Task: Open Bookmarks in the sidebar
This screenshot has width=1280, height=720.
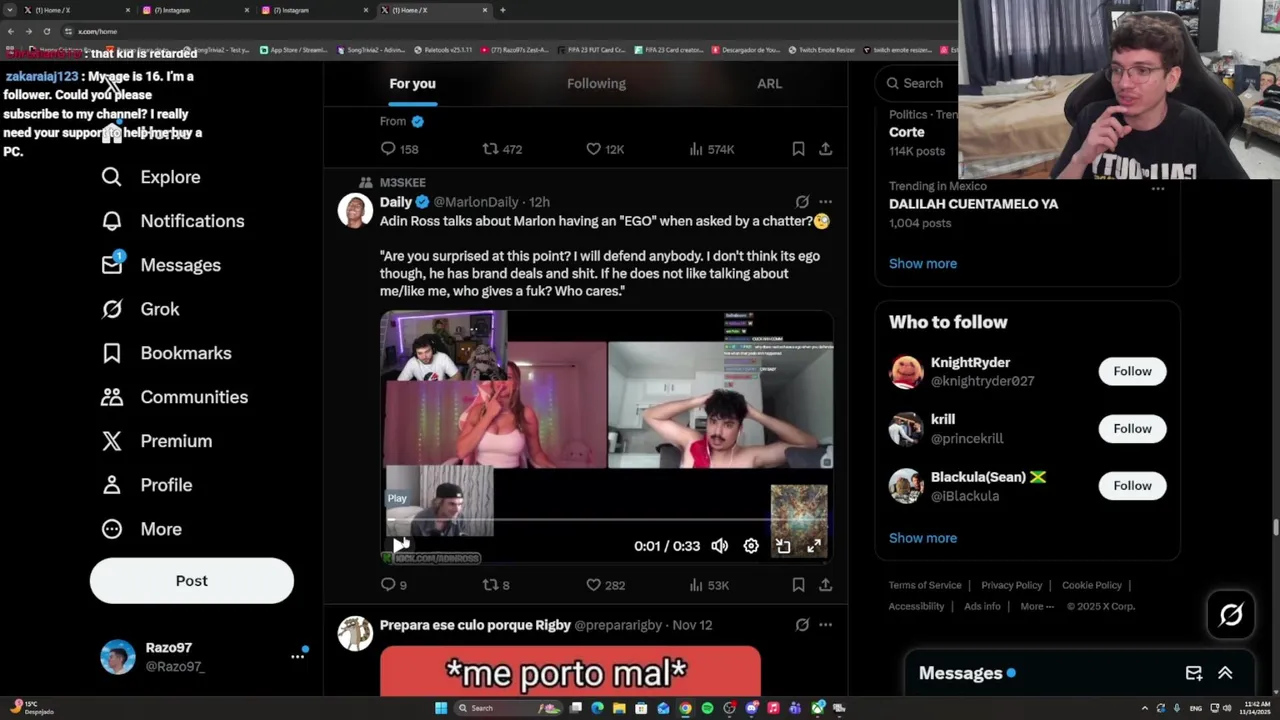Action: 166,353
